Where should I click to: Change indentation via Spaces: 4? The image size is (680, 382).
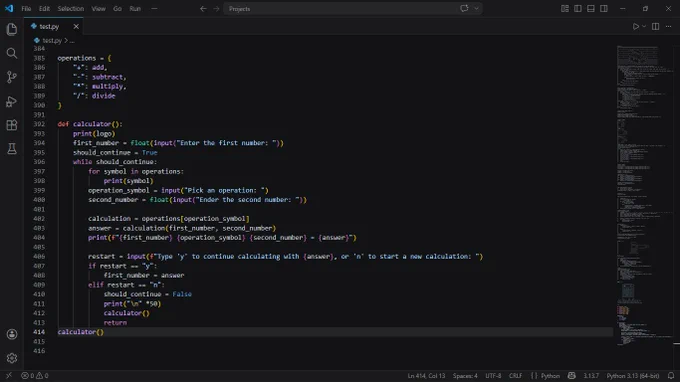click(465, 376)
